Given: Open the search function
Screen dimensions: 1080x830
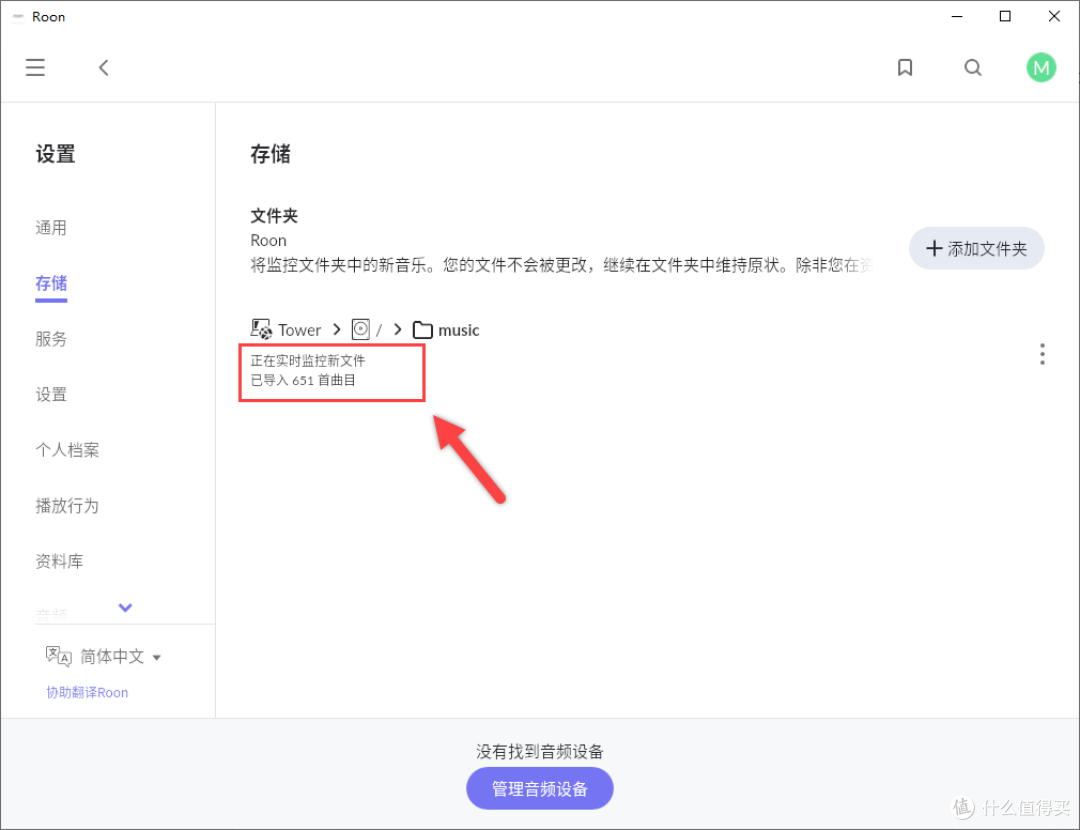Looking at the screenshot, I should pyautogui.click(x=973, y=67).
